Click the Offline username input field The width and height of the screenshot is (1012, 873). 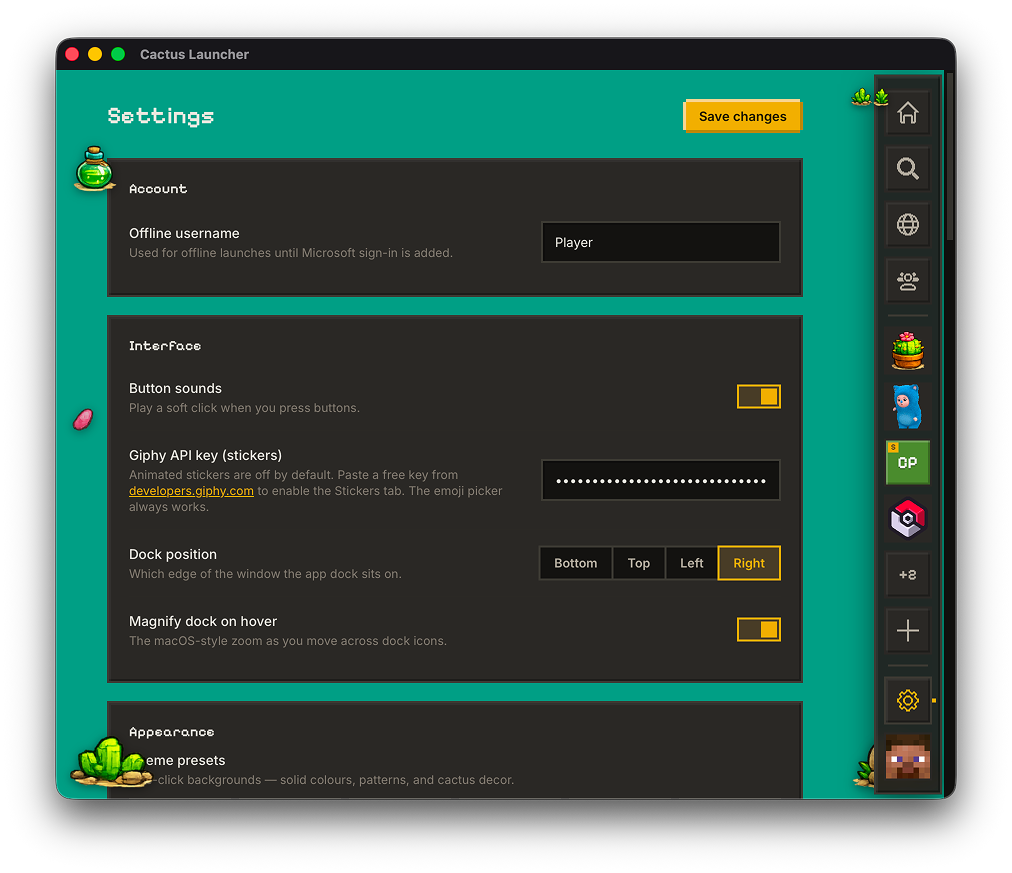click(661, 243)
